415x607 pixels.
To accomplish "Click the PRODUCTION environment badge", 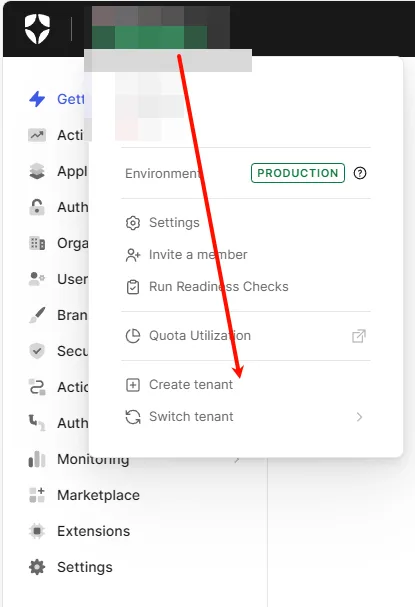I will [298, 173].
